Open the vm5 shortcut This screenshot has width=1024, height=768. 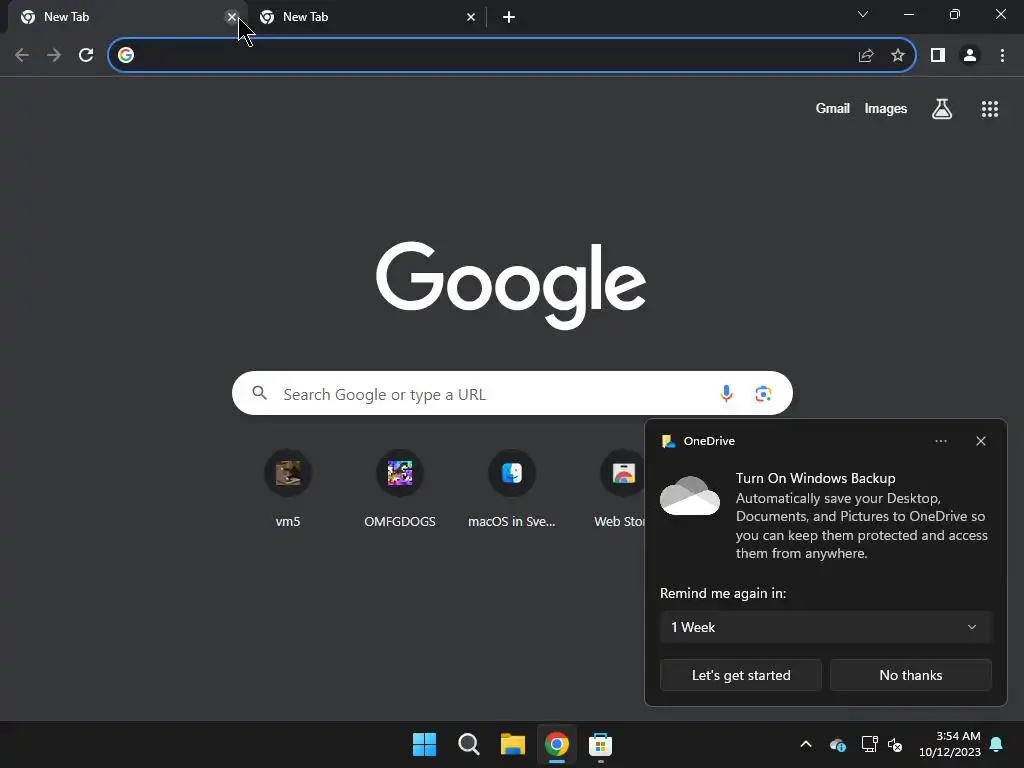coord(288,488)
